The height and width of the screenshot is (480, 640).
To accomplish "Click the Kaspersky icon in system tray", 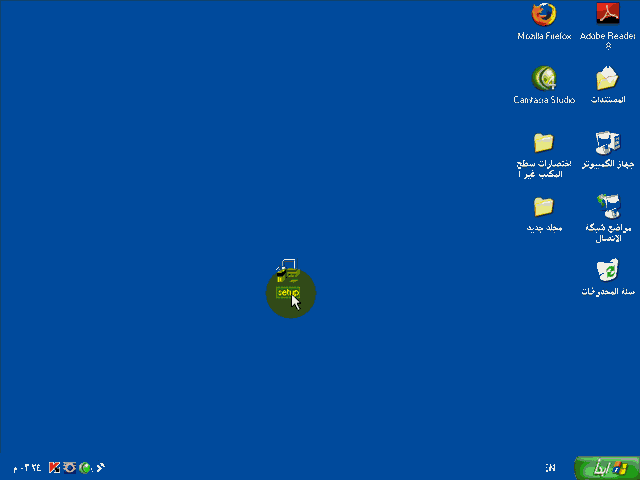I will tap(55, 467).
